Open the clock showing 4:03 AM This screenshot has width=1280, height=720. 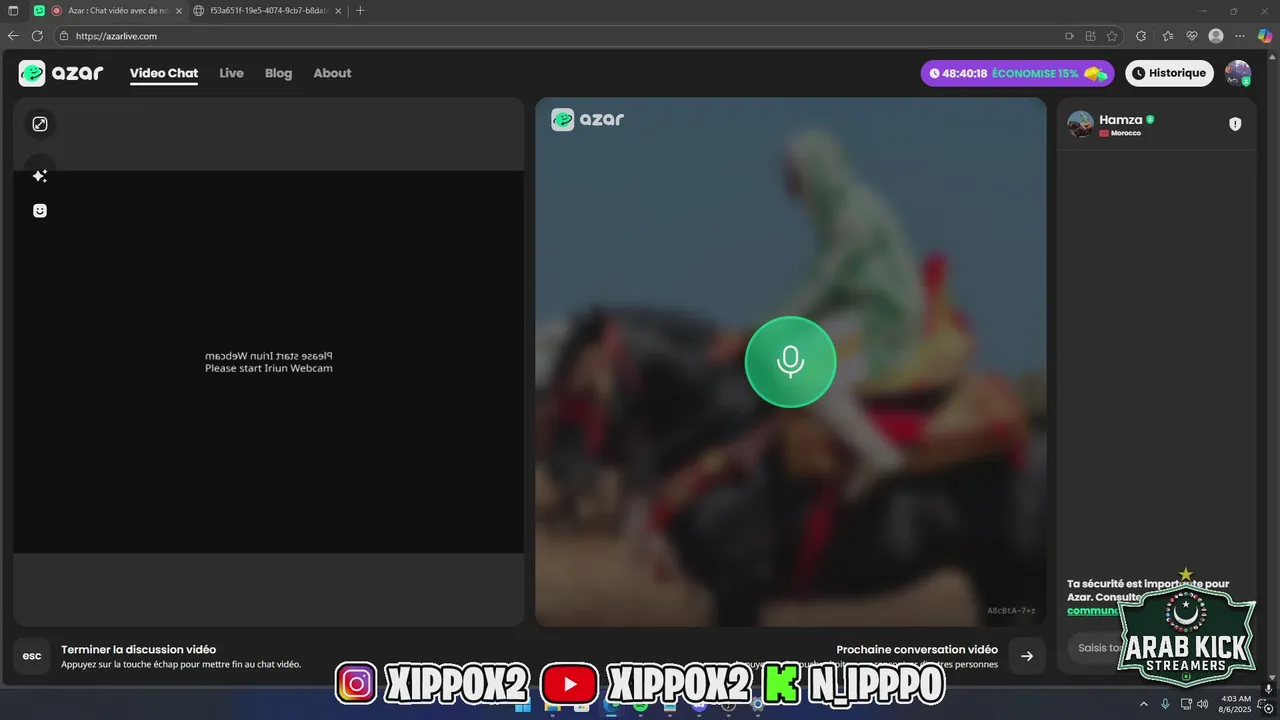point(1236,704)
